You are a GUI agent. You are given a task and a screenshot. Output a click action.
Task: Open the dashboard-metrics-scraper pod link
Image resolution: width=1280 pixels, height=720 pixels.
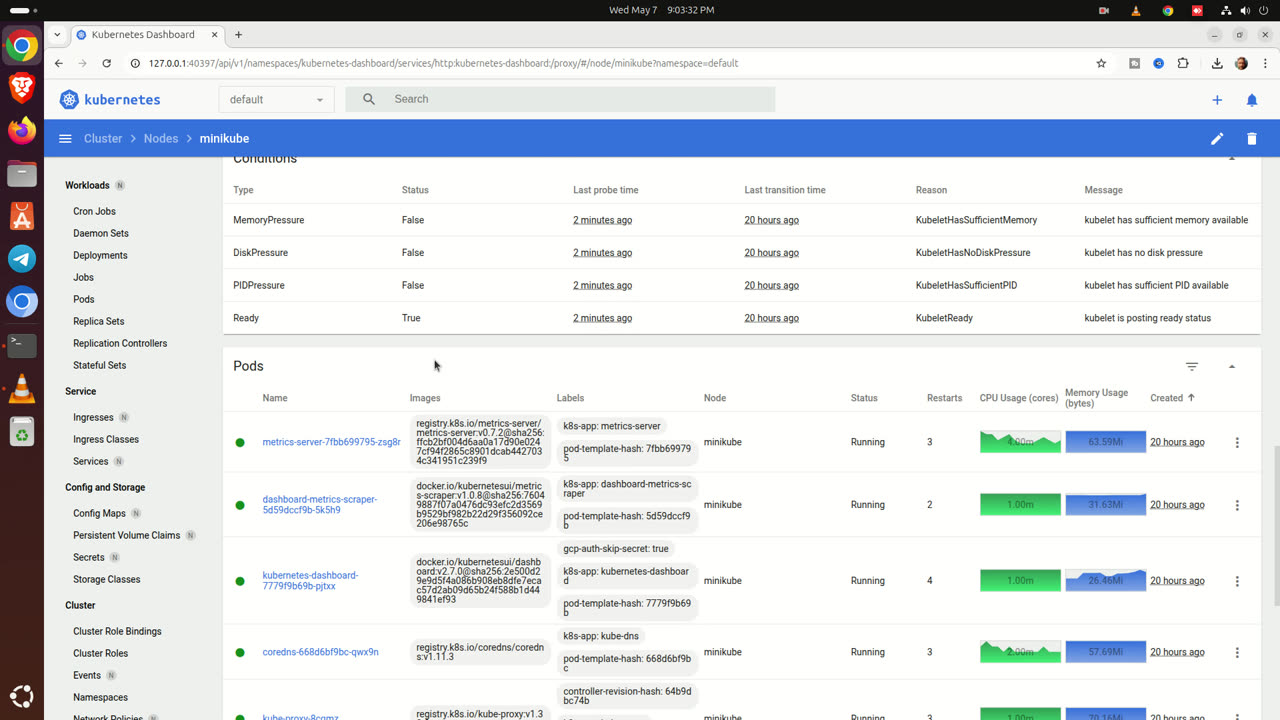pos(320,505)
